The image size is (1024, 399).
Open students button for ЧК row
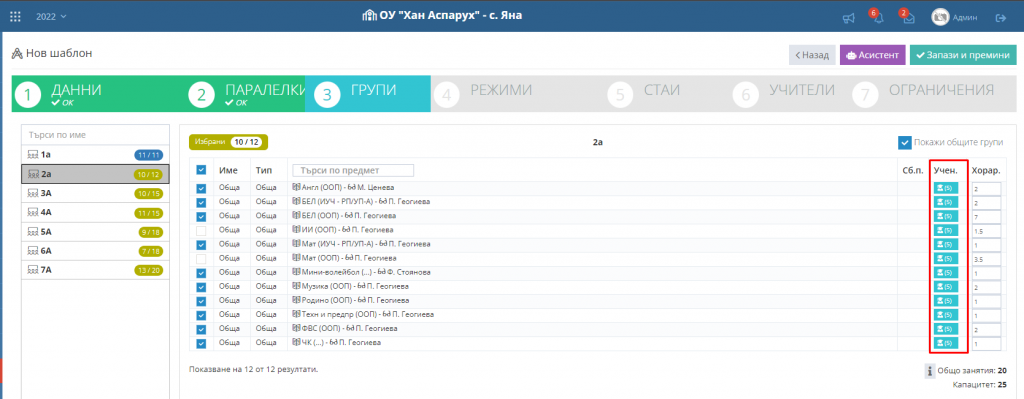click(946, 343)
